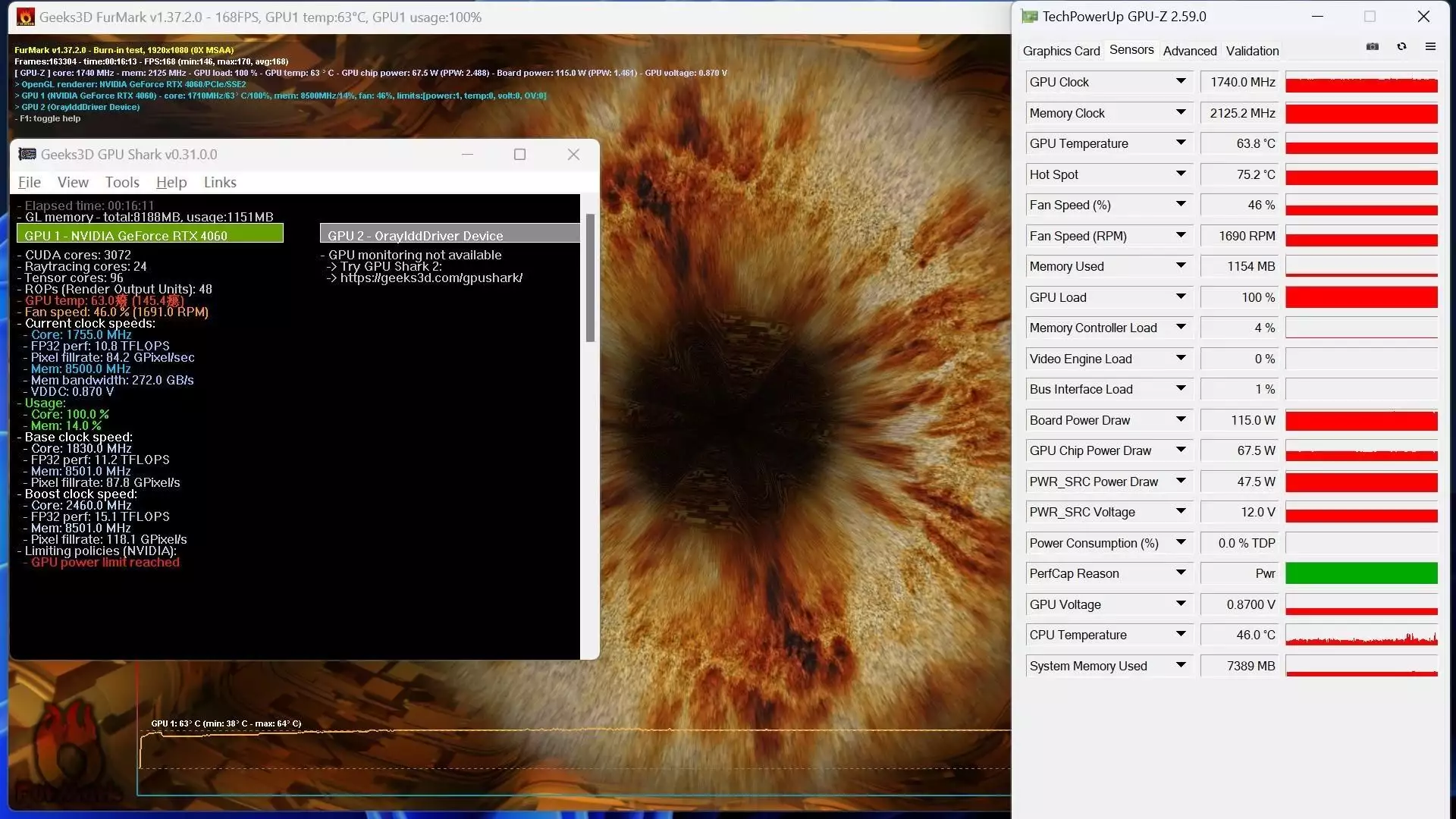
Task: Open the Fan Speed (RPM) dropdown
Action: pos(1181,235)
